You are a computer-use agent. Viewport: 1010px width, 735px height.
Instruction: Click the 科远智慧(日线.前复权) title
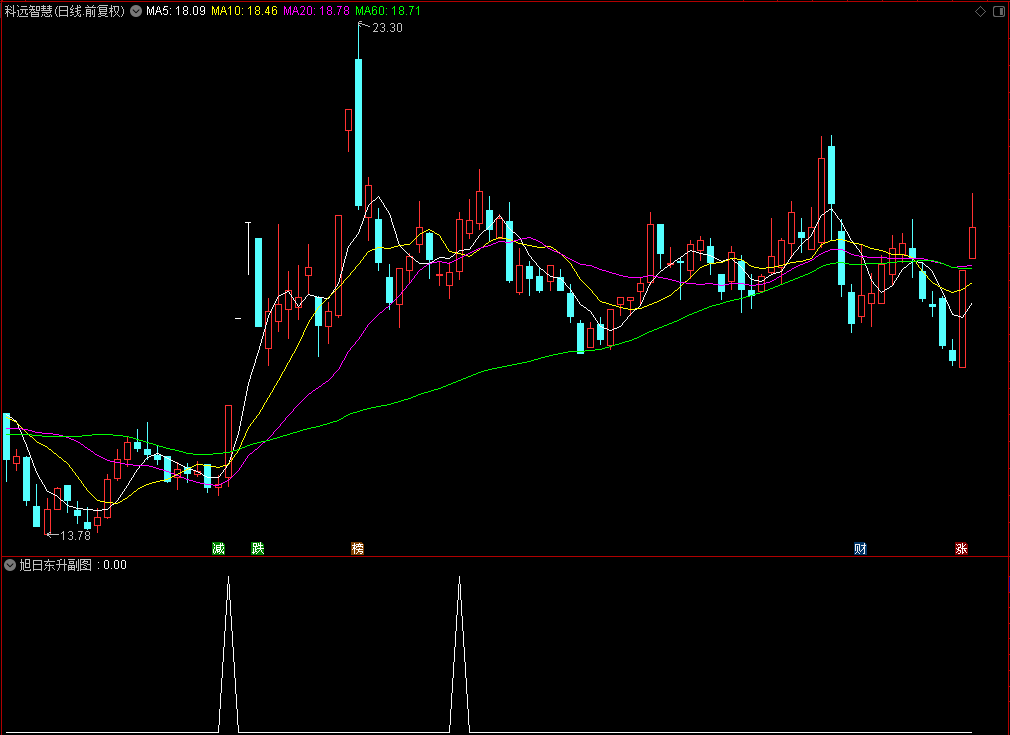coord(64,11)
